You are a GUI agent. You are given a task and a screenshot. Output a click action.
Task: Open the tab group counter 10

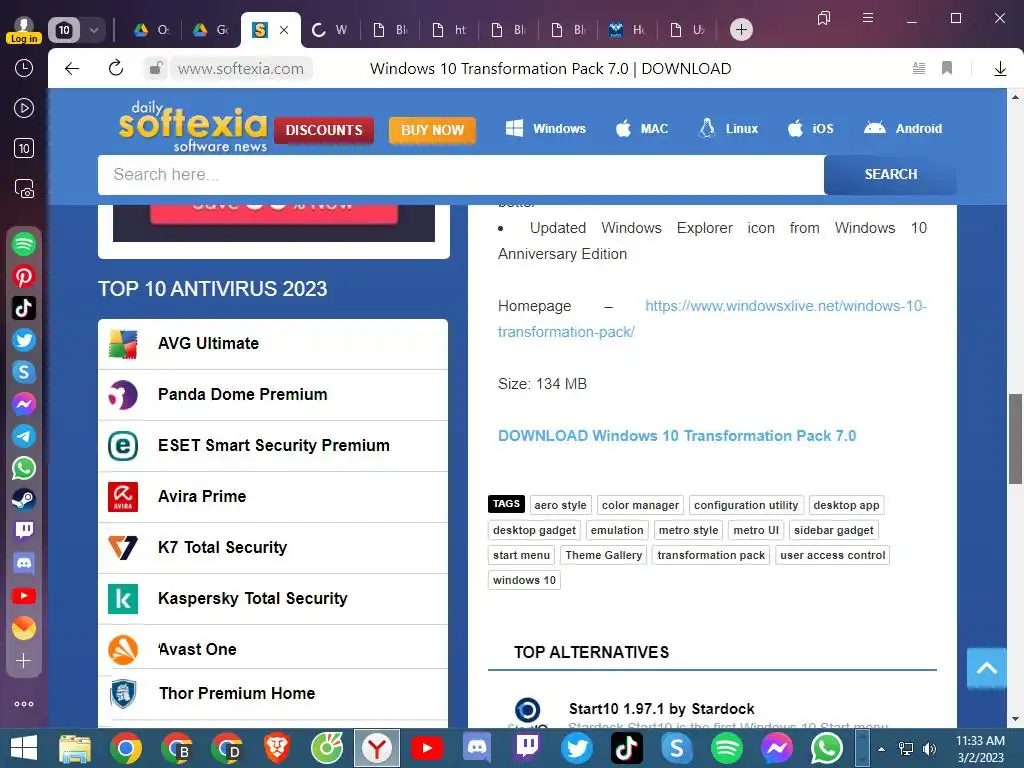64,30
